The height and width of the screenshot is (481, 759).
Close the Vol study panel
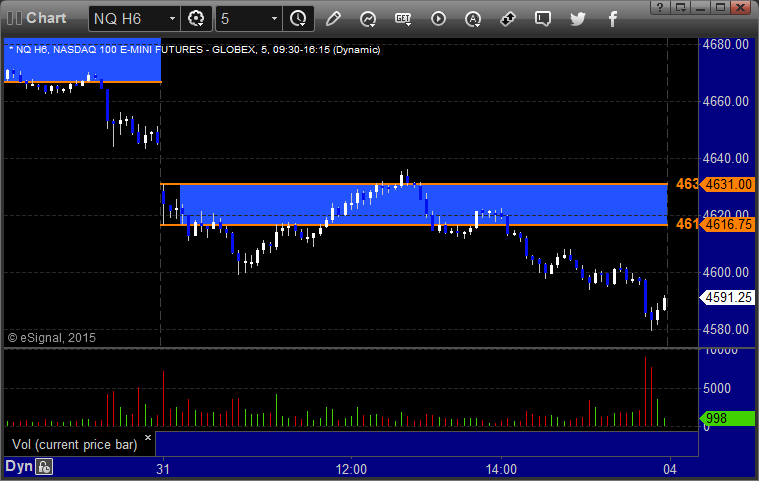click(148, 437)
